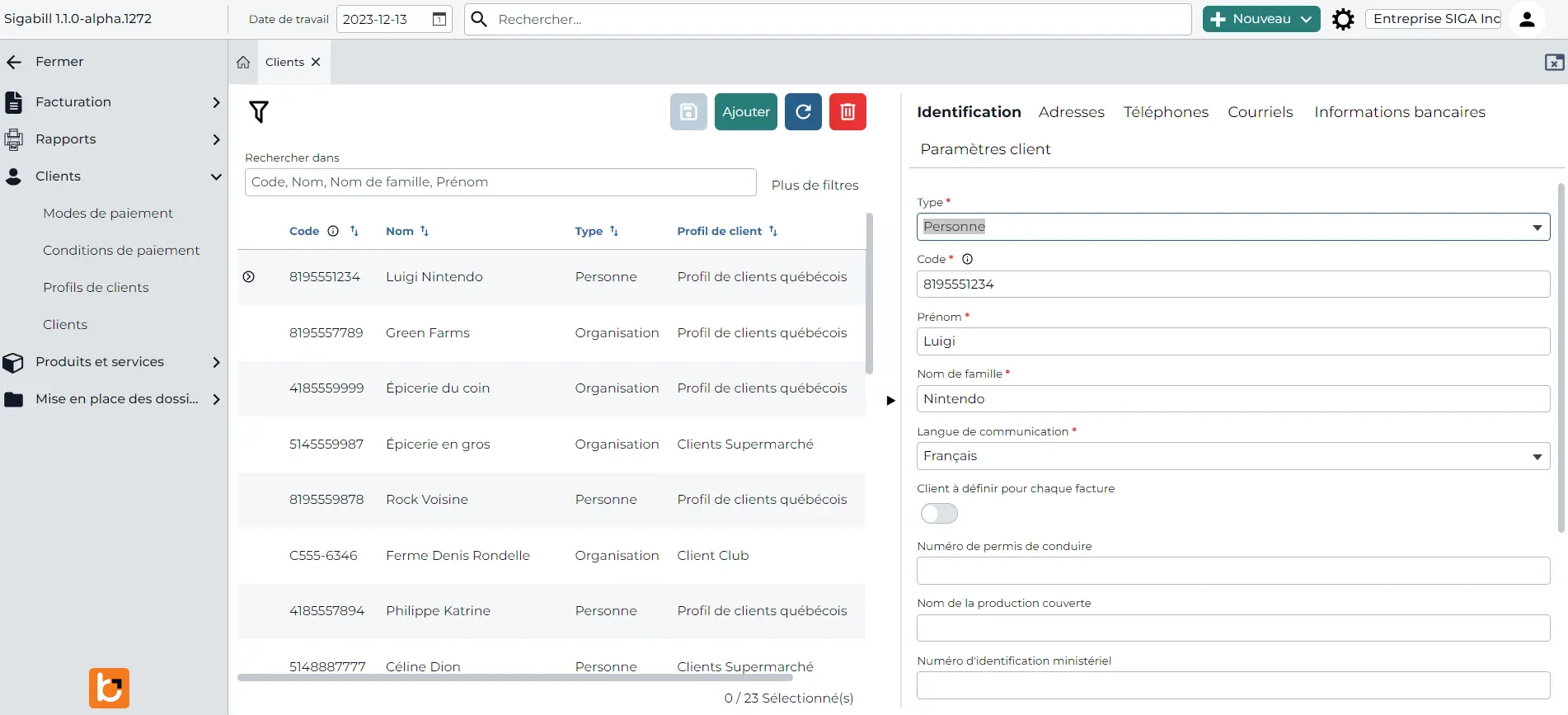Click the search magnifier icon
Viewport: 1568px width, 715px height.
(x=479, y=19)
